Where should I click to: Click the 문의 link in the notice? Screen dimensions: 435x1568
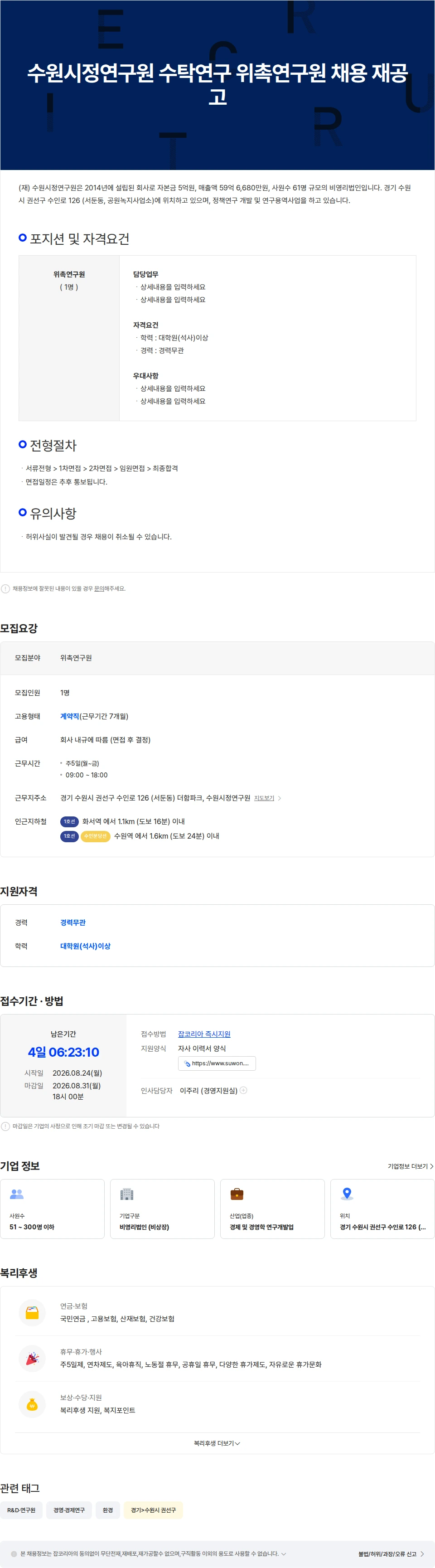(99, 588)
